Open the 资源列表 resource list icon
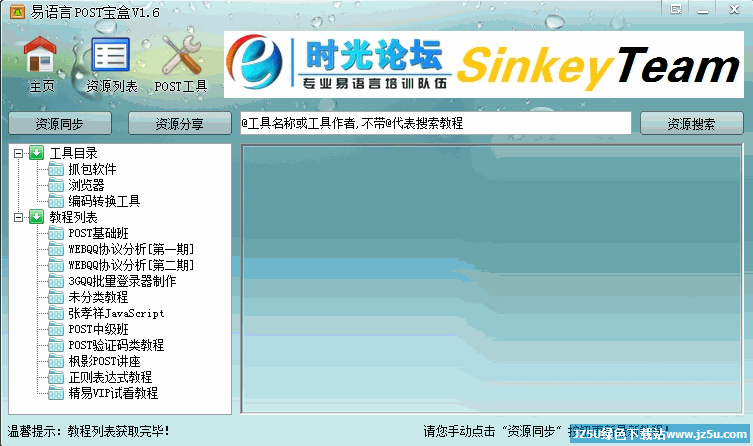Viewport: 753px width, 446px height. tap(111, 64)
